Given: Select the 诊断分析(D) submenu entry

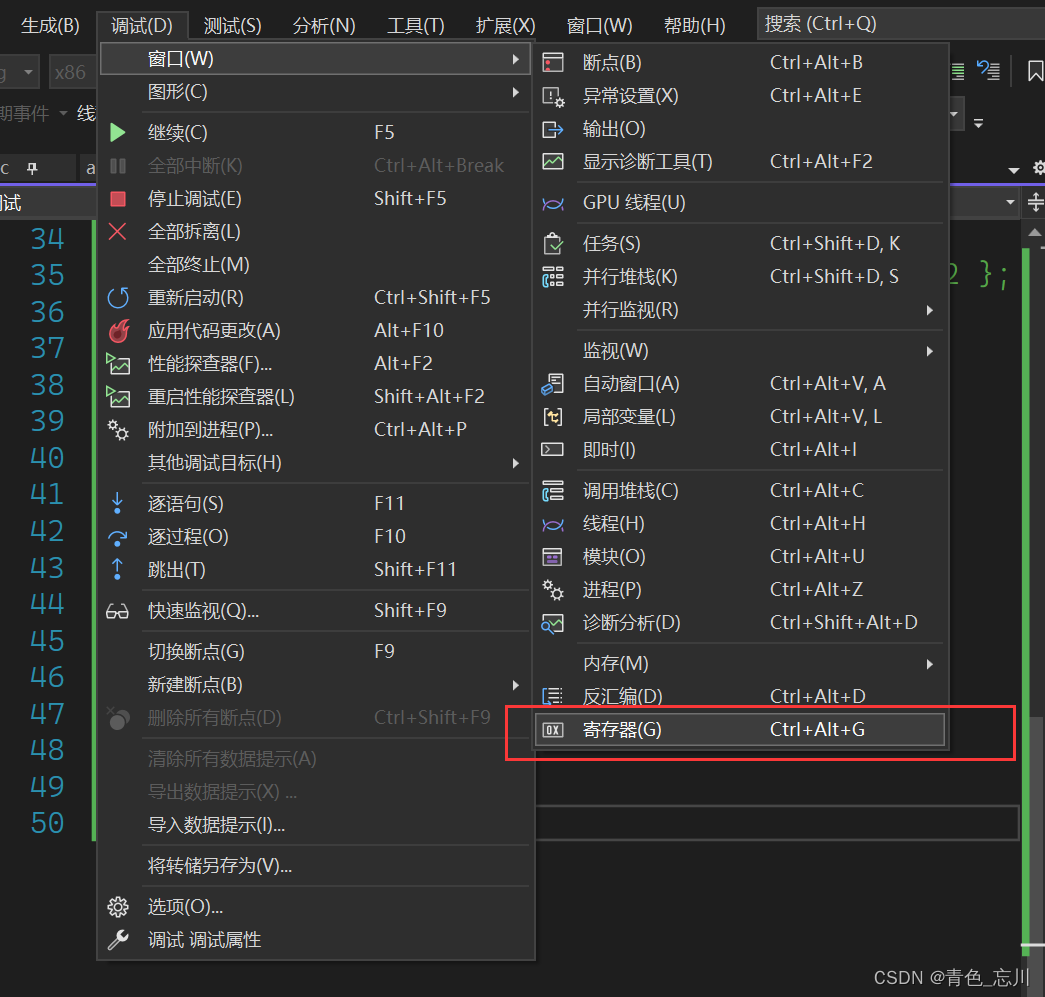Looking at the screenshot, I should (740, 623).
